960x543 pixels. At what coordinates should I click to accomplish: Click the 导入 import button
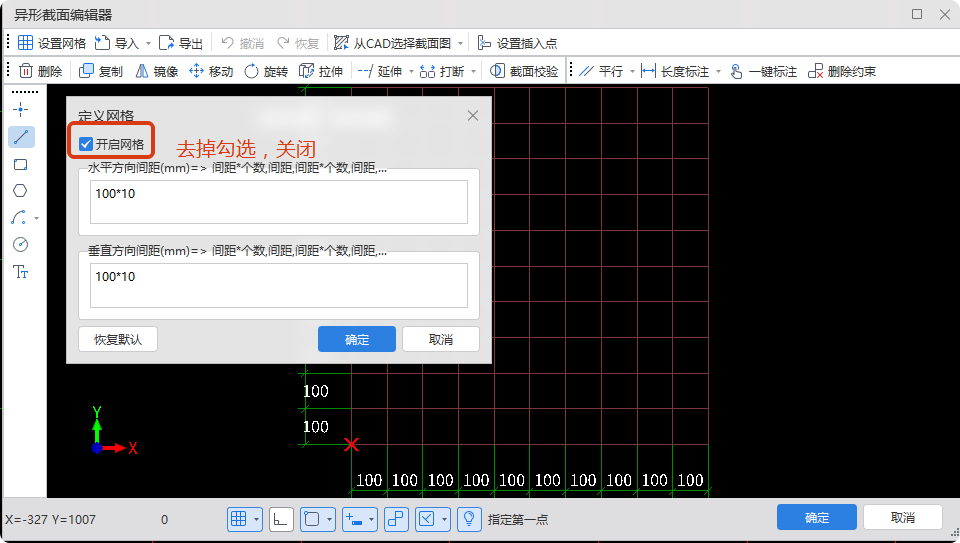(x=116, y=43)
